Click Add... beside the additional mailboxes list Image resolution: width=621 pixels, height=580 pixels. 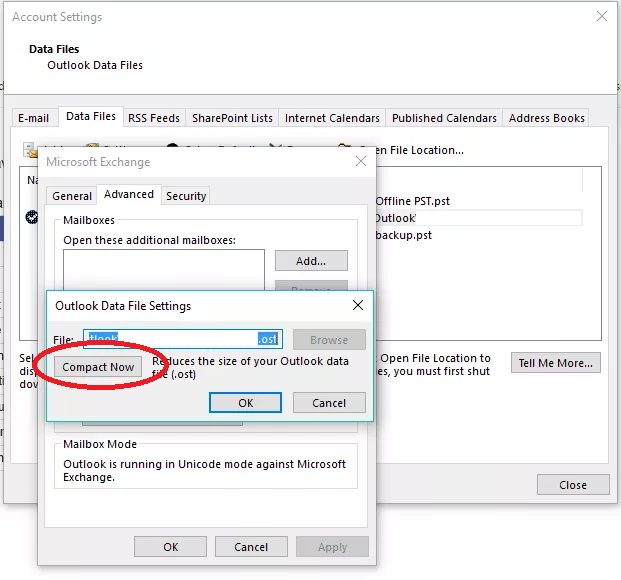(311, 261)
